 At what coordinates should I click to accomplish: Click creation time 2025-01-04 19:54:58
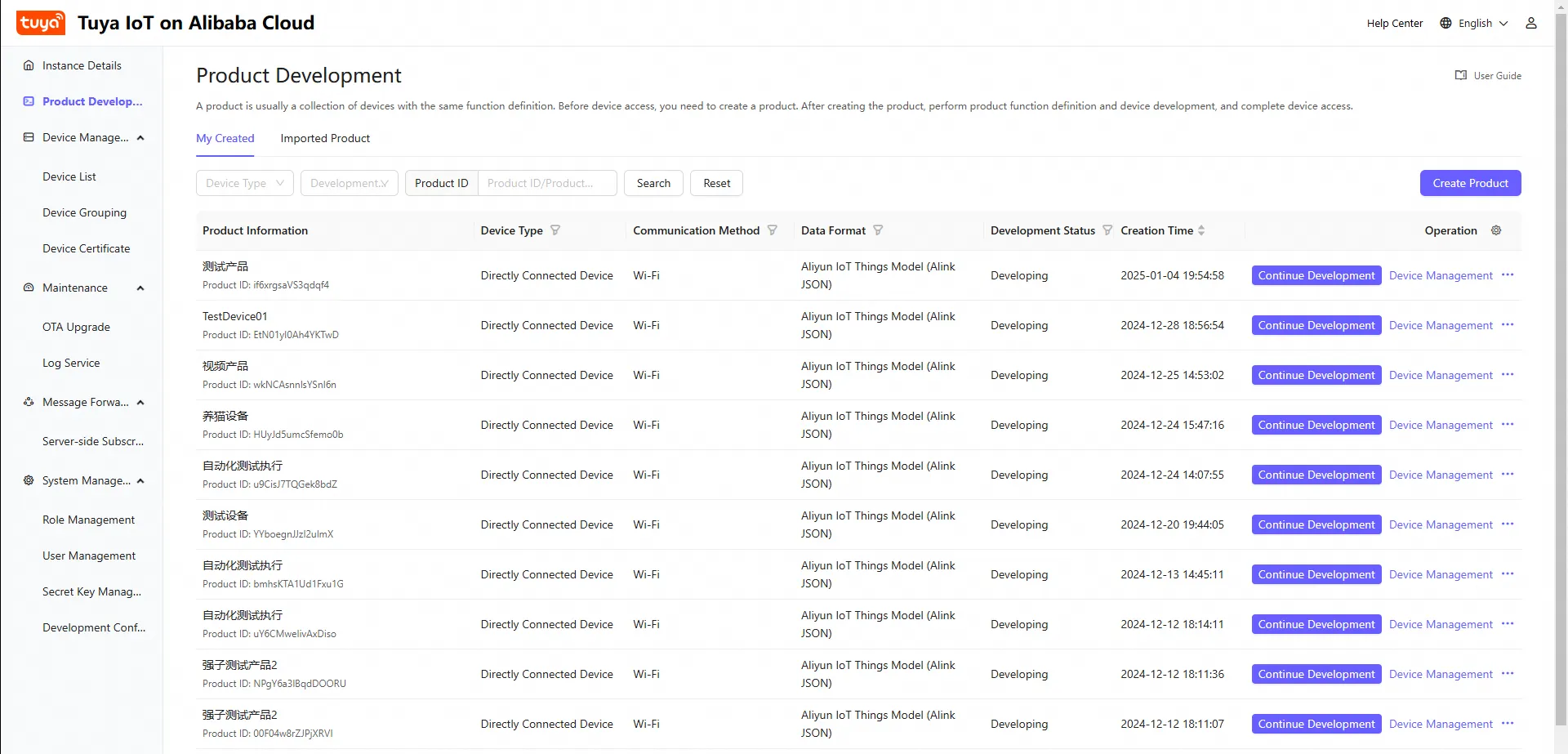point(1172,275)
